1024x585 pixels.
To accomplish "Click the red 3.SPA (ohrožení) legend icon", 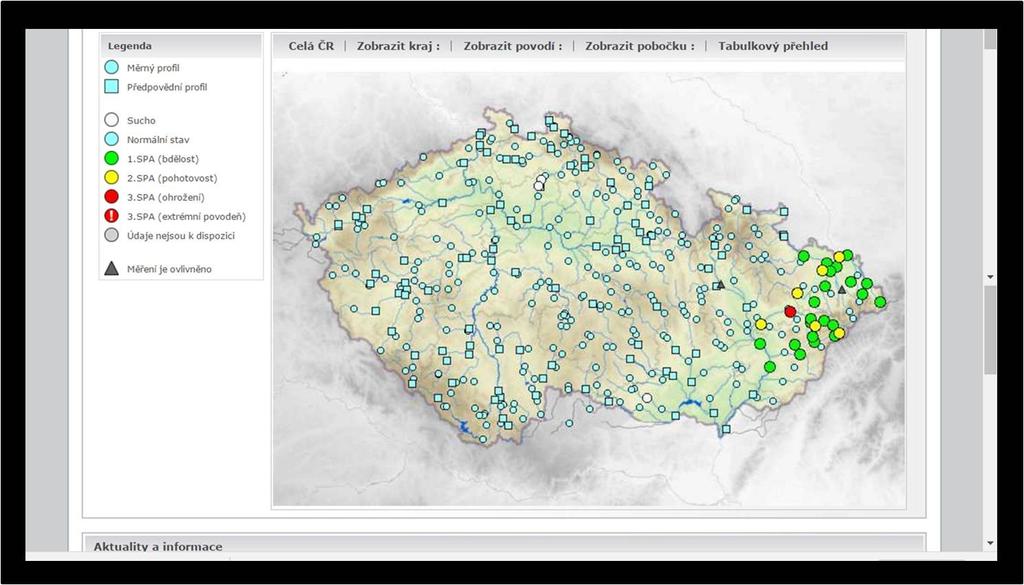I will (112, 197).
